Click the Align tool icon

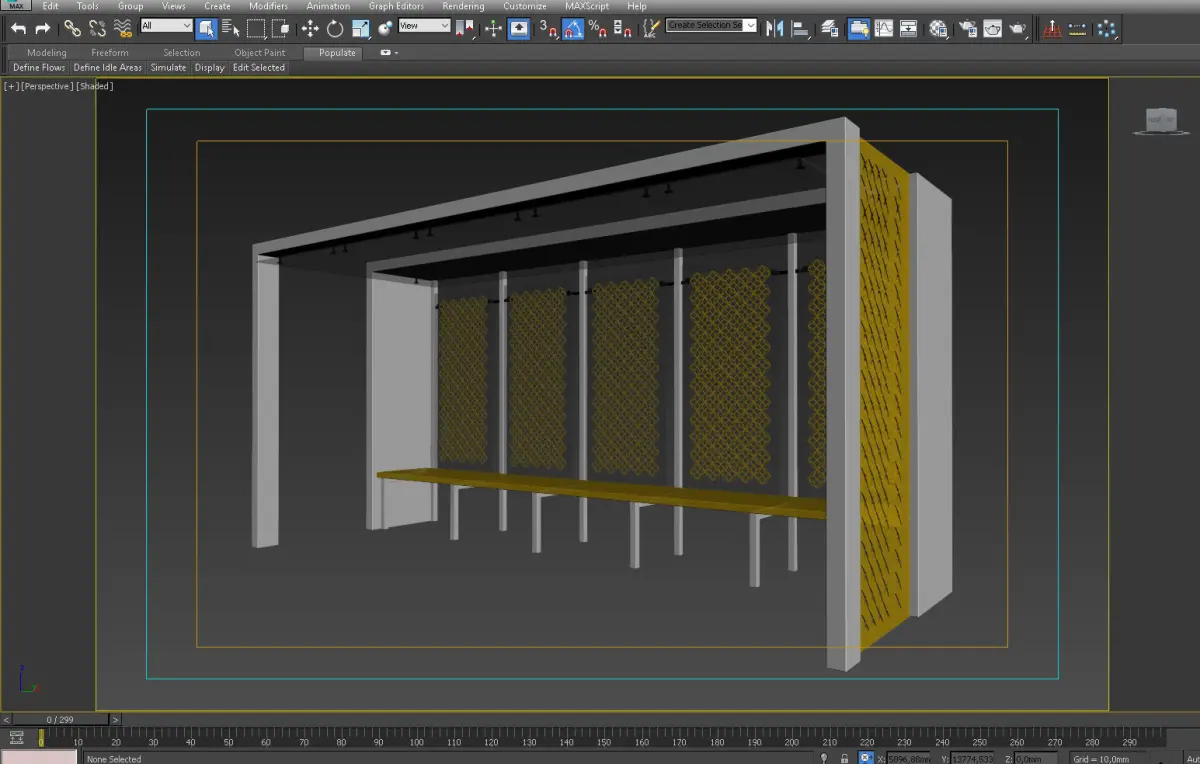[800, 29]
